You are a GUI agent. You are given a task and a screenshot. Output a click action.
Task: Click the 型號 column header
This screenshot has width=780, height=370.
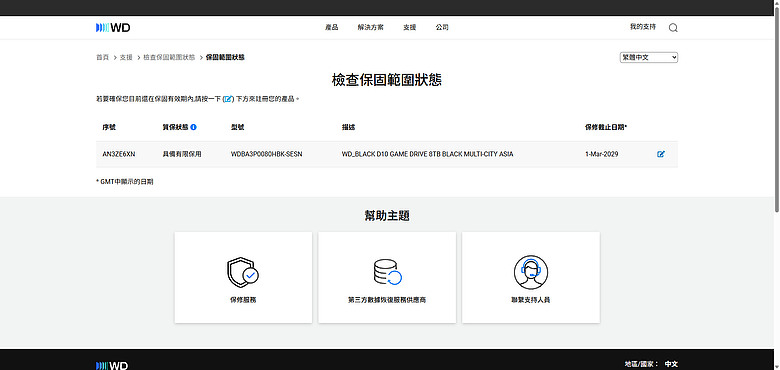tap(238, 127)
